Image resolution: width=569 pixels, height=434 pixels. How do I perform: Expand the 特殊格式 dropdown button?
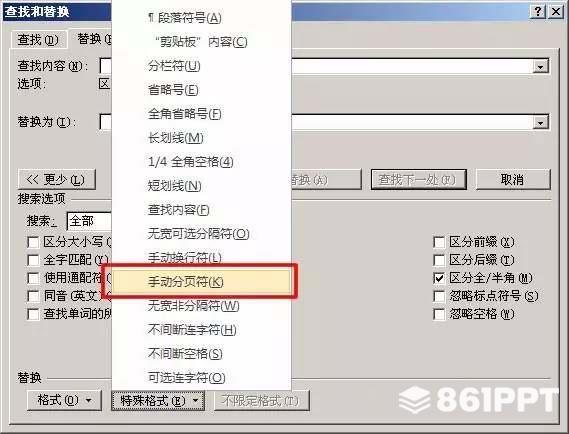158,401
